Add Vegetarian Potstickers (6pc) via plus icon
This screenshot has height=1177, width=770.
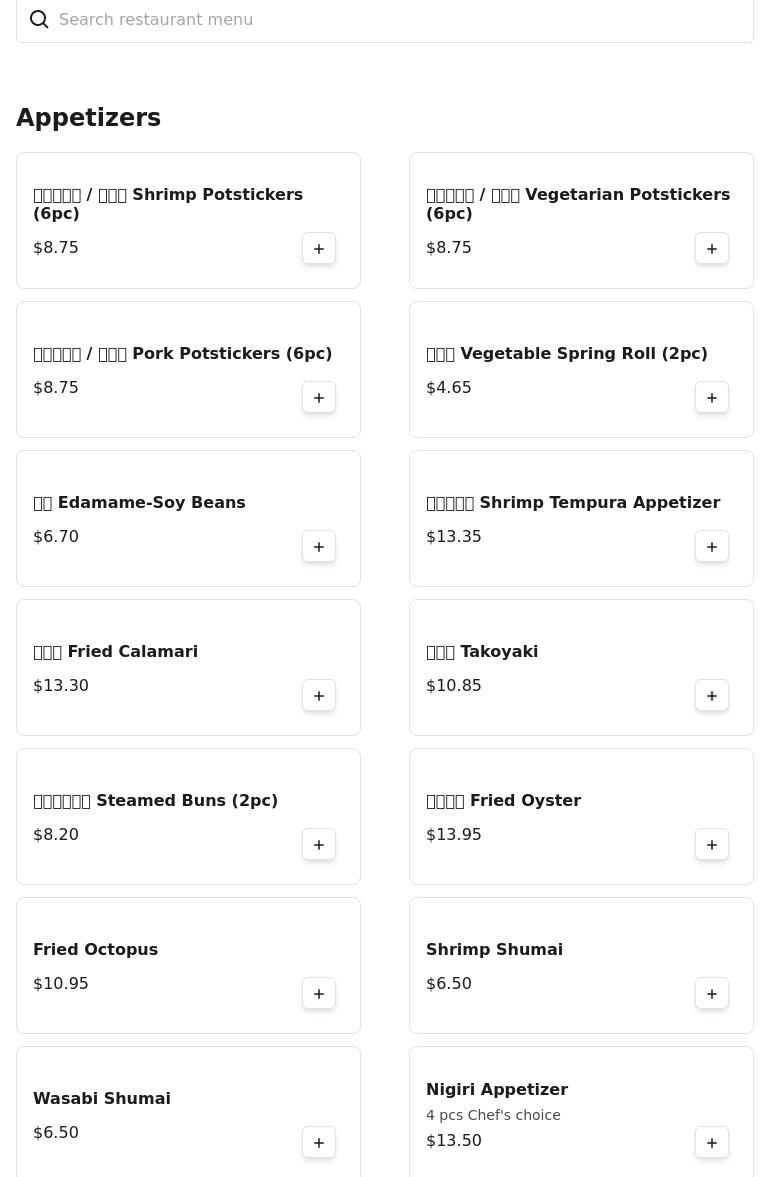tap(712, 248)
